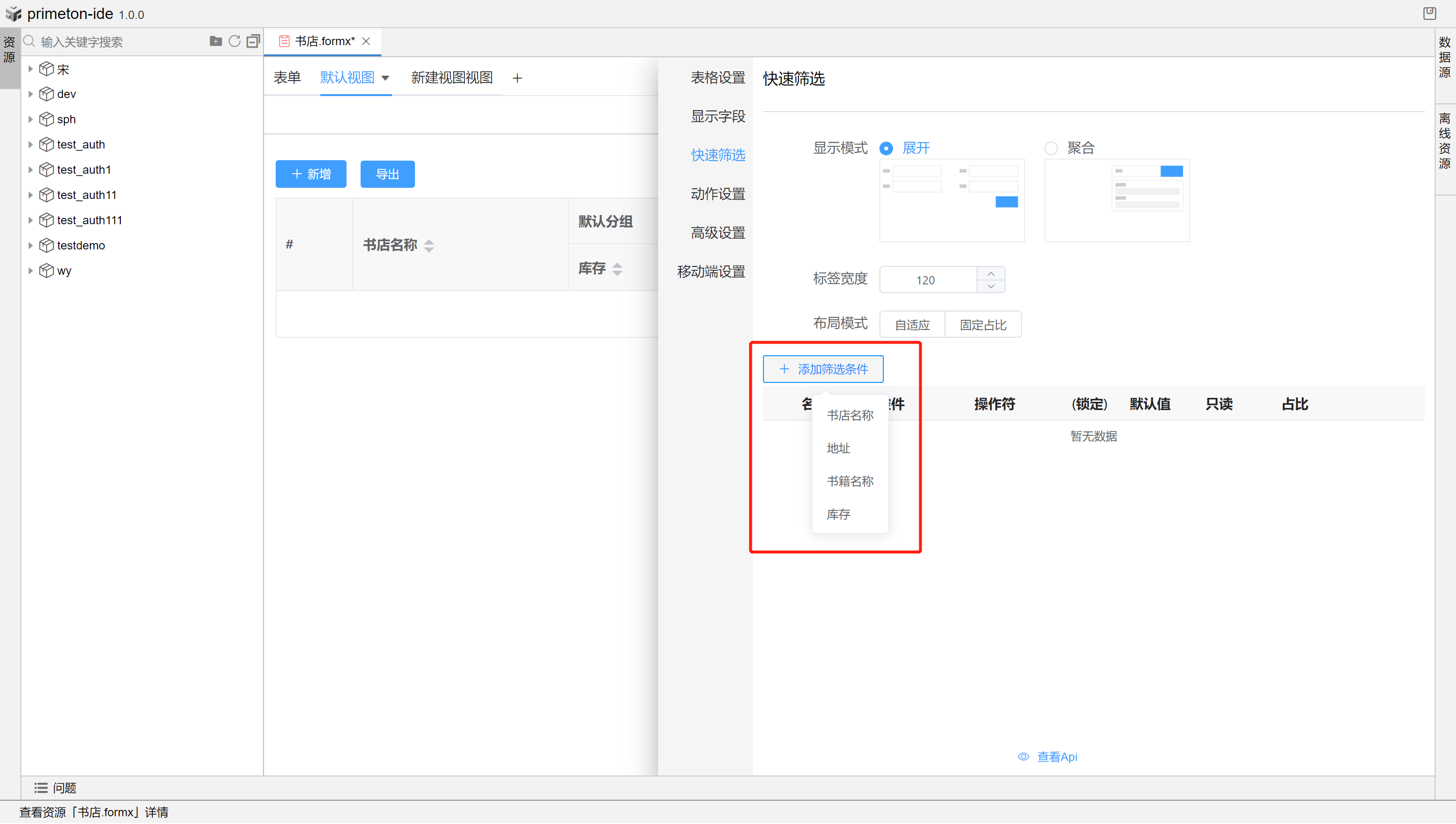Viewport: 1456px width, 824px height.
Task: Expand the wy tree node
Action: tap(31, 270)
